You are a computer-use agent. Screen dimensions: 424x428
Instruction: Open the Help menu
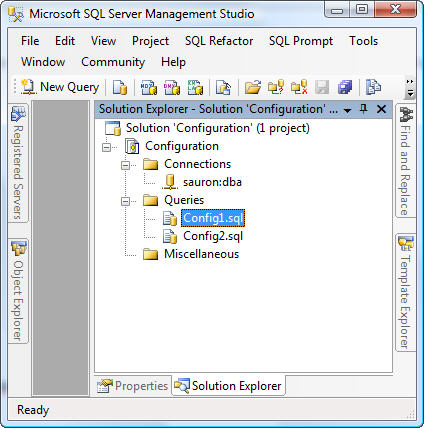(173, 62)
